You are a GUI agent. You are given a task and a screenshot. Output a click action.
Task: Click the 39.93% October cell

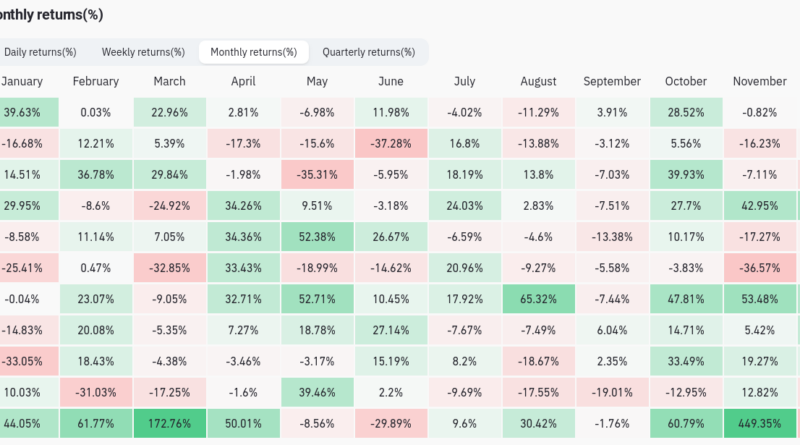pyautogui.click(x=686, y=175)
